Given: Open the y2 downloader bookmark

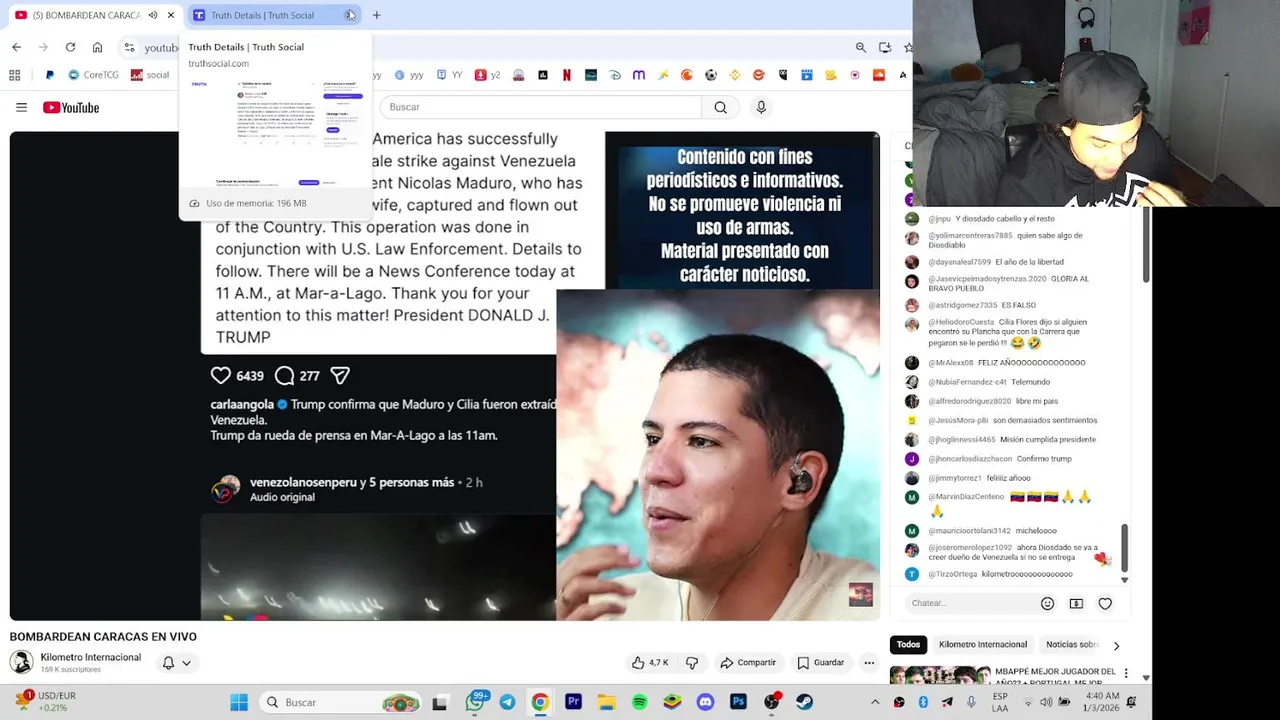Looking at the screenshot, I should coord(487,75).
